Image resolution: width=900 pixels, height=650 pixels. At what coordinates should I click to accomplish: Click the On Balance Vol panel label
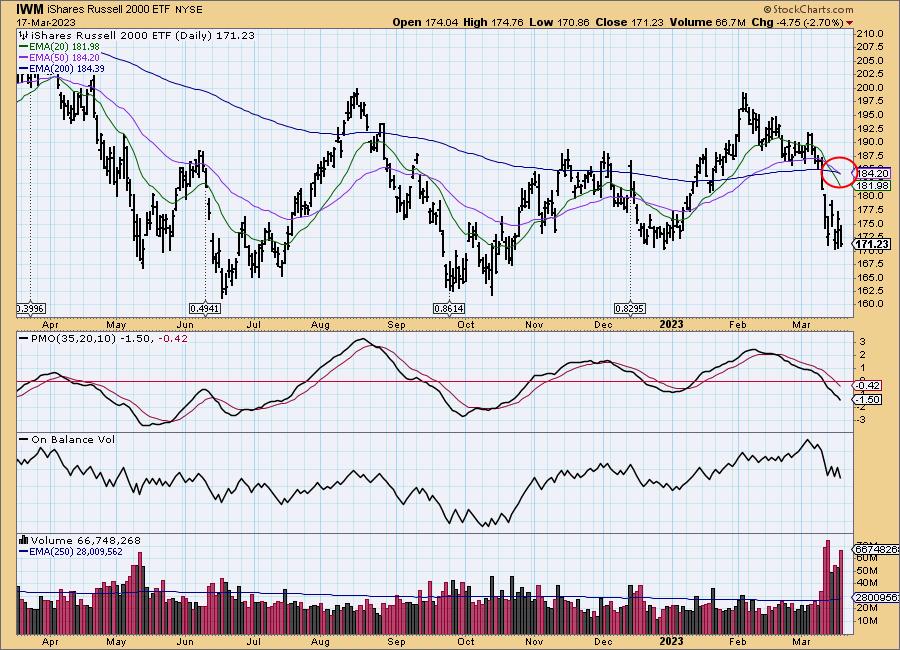coord(73,439)
